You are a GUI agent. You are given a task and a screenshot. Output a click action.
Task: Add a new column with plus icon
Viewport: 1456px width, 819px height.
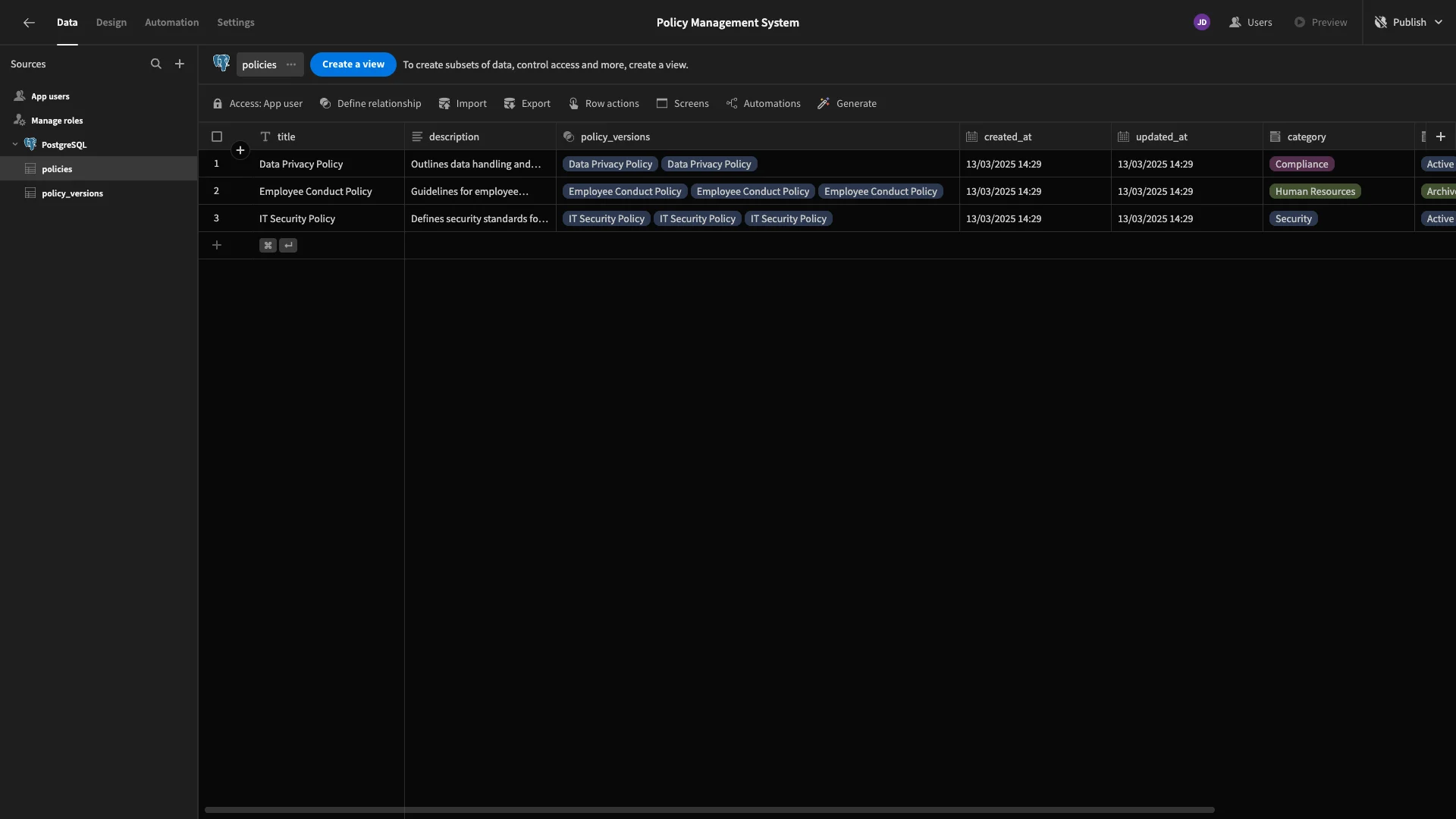tap(1441, 137)
